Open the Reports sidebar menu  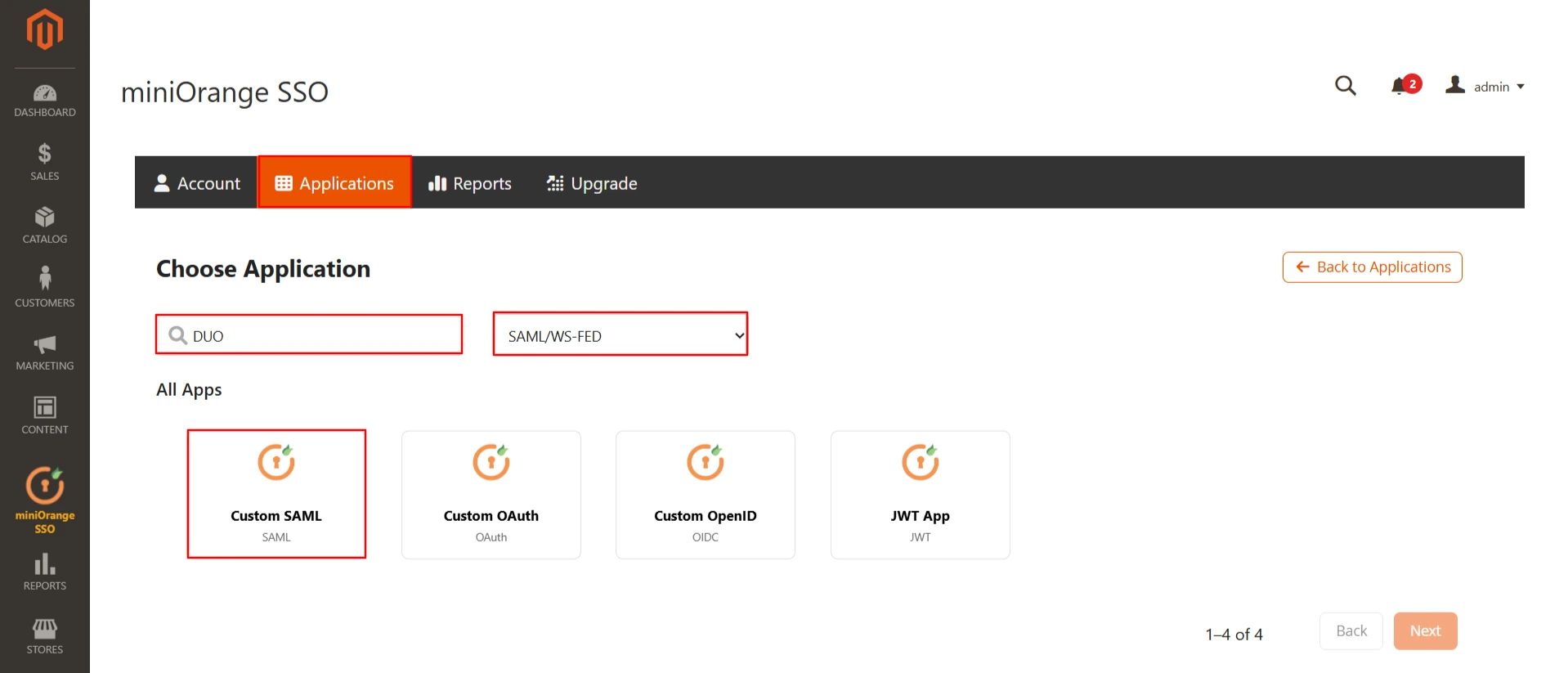pyautogui.click(x=45, y=572)
